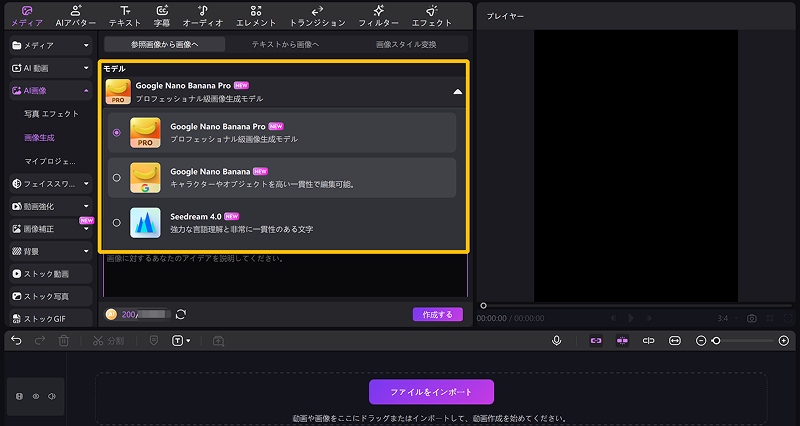Open the メディア top tab
Image resolution: width=800 pixels, height=426 pixels.
click(x=27, y=16)
